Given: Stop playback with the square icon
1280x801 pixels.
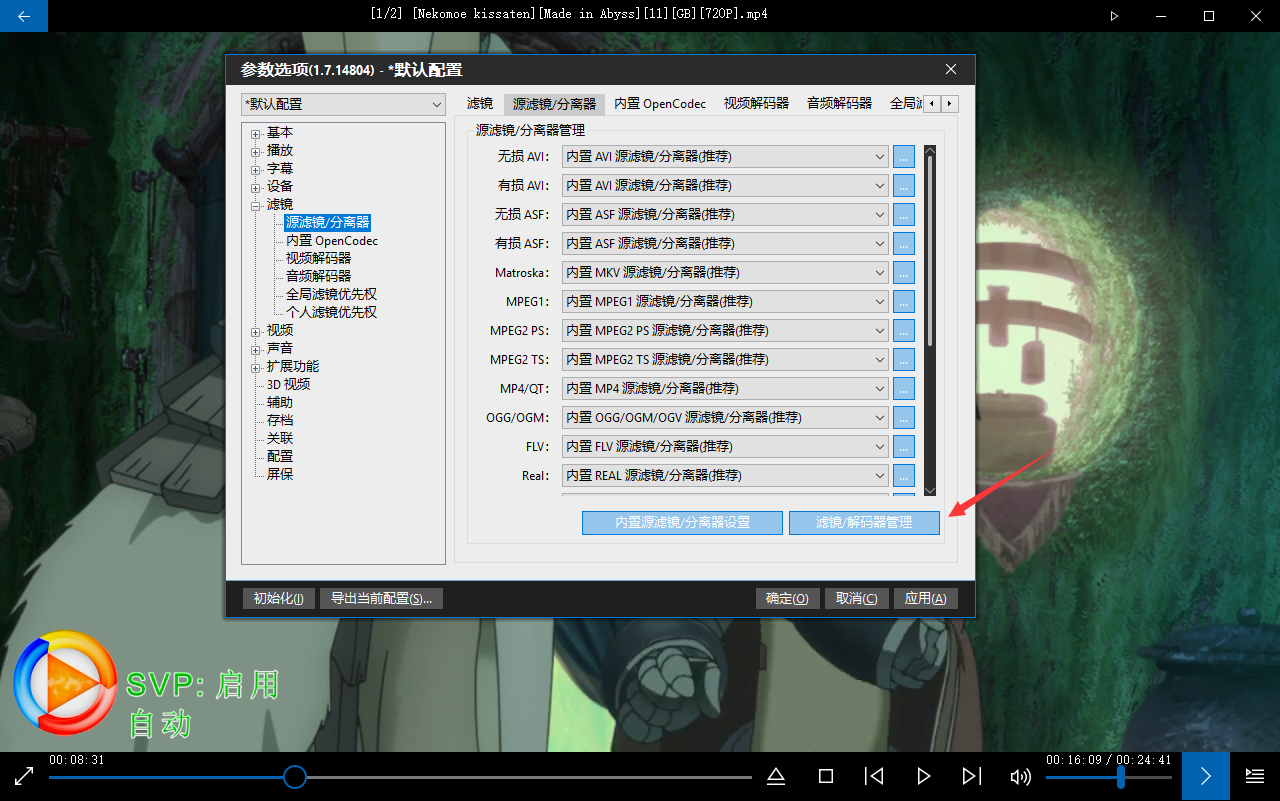Looking at the screenshot, I should [826, 776].
